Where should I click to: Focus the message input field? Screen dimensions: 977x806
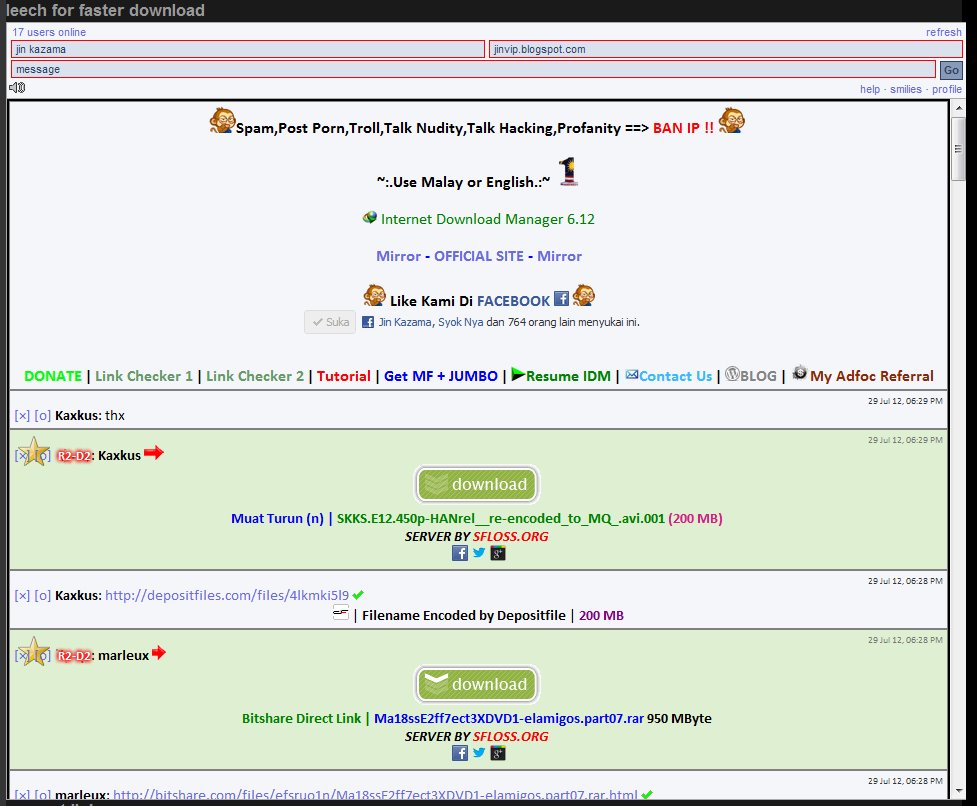pos(473,69)
